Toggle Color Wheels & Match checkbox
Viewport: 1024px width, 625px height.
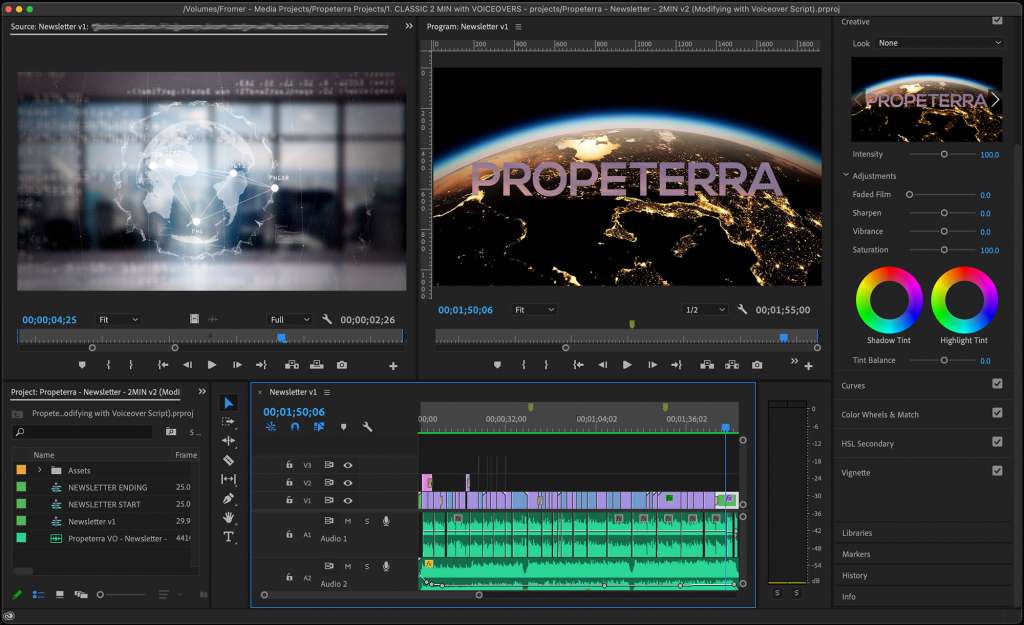pos(997,412)
